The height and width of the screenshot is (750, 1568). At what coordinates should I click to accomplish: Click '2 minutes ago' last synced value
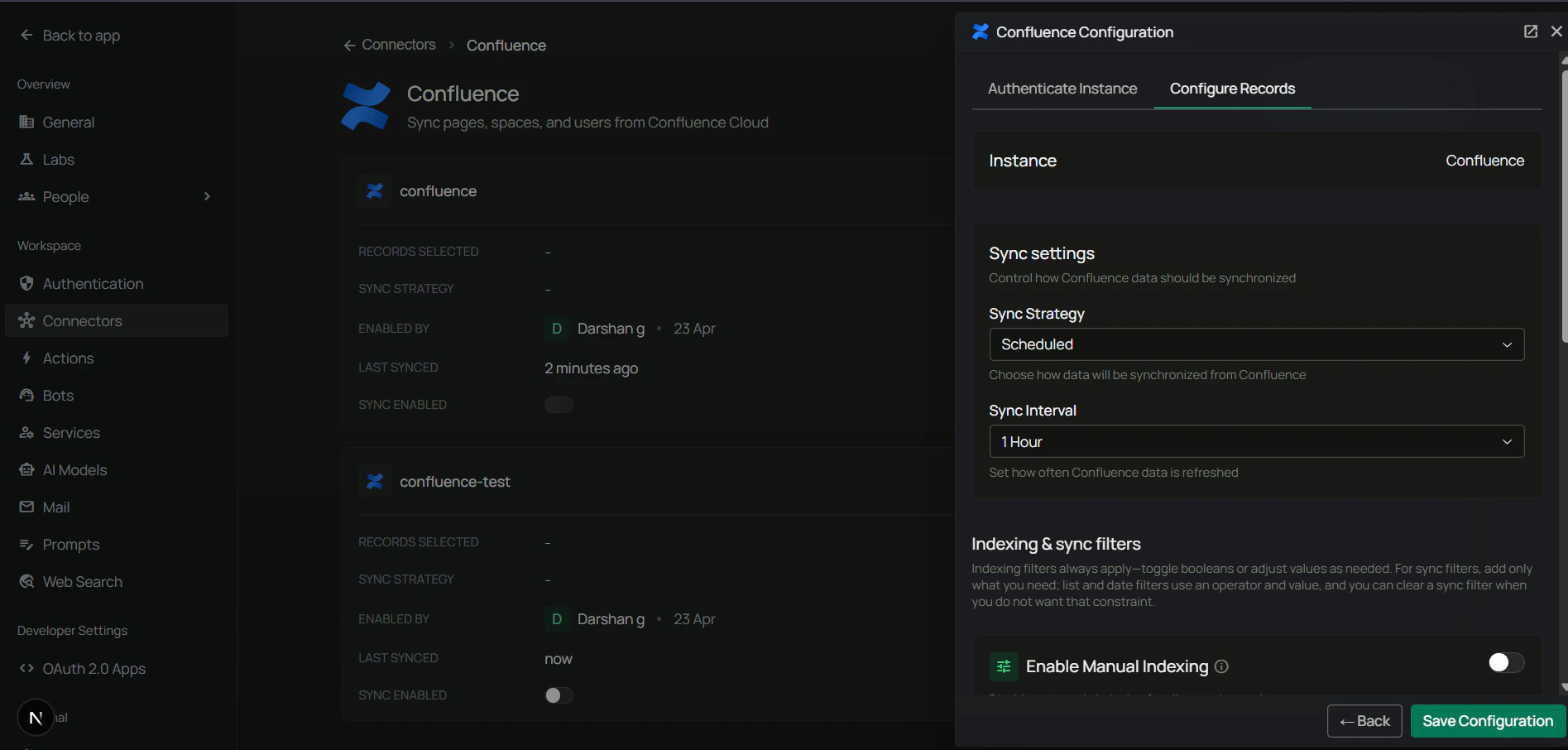pyautogui.click(x=591, y=368)
